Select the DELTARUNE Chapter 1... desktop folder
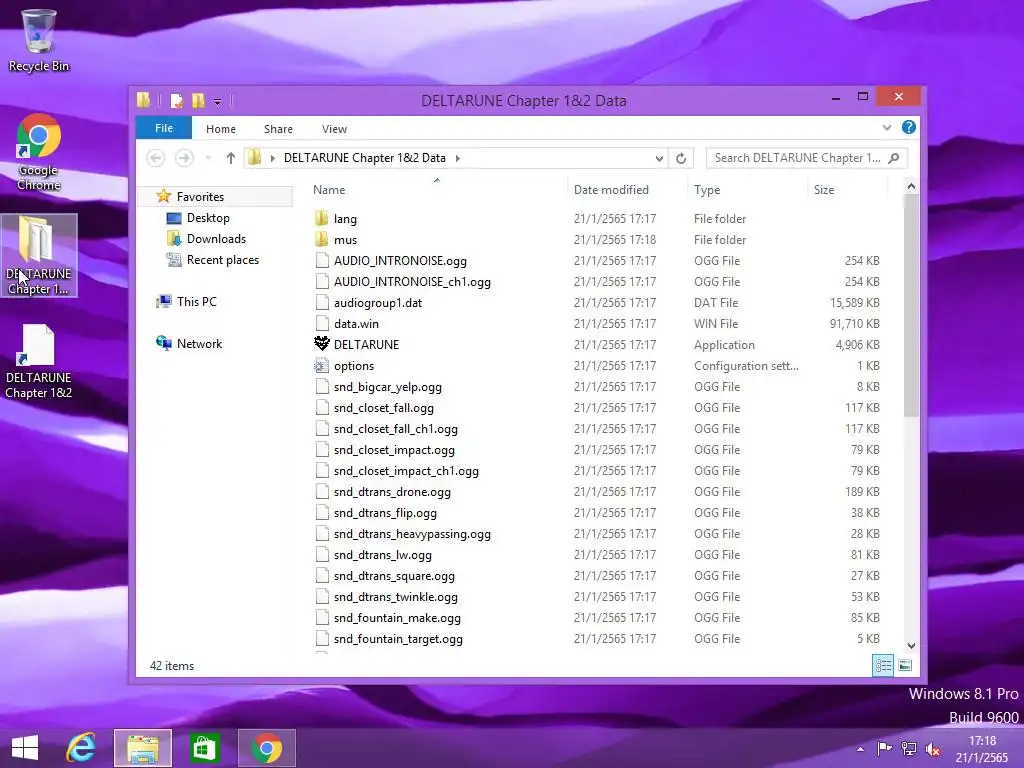Viewport: 1024px width, 768px height. click(39, 255)
